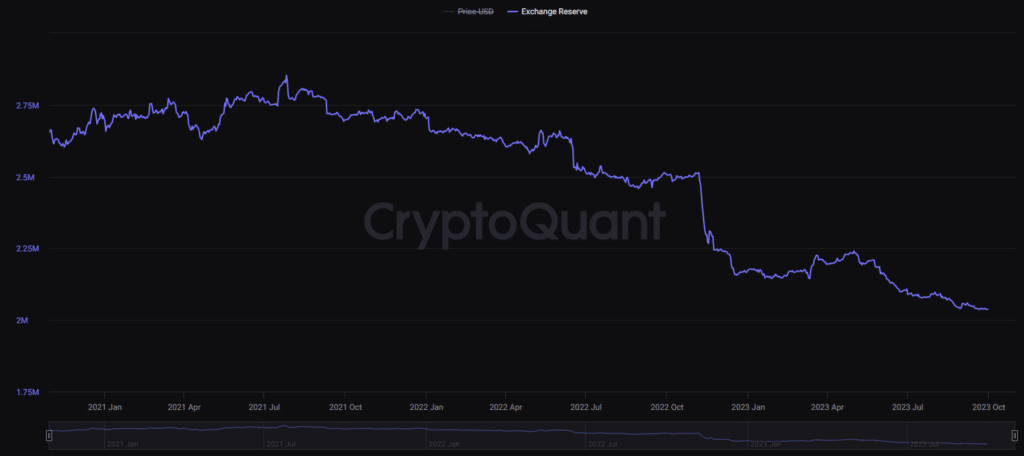Image resolution: width=1024 pixels, height=456 pixels.
Task: Click the 2021 Jan label on main x-axis
Action: click(x=104, y=406)
